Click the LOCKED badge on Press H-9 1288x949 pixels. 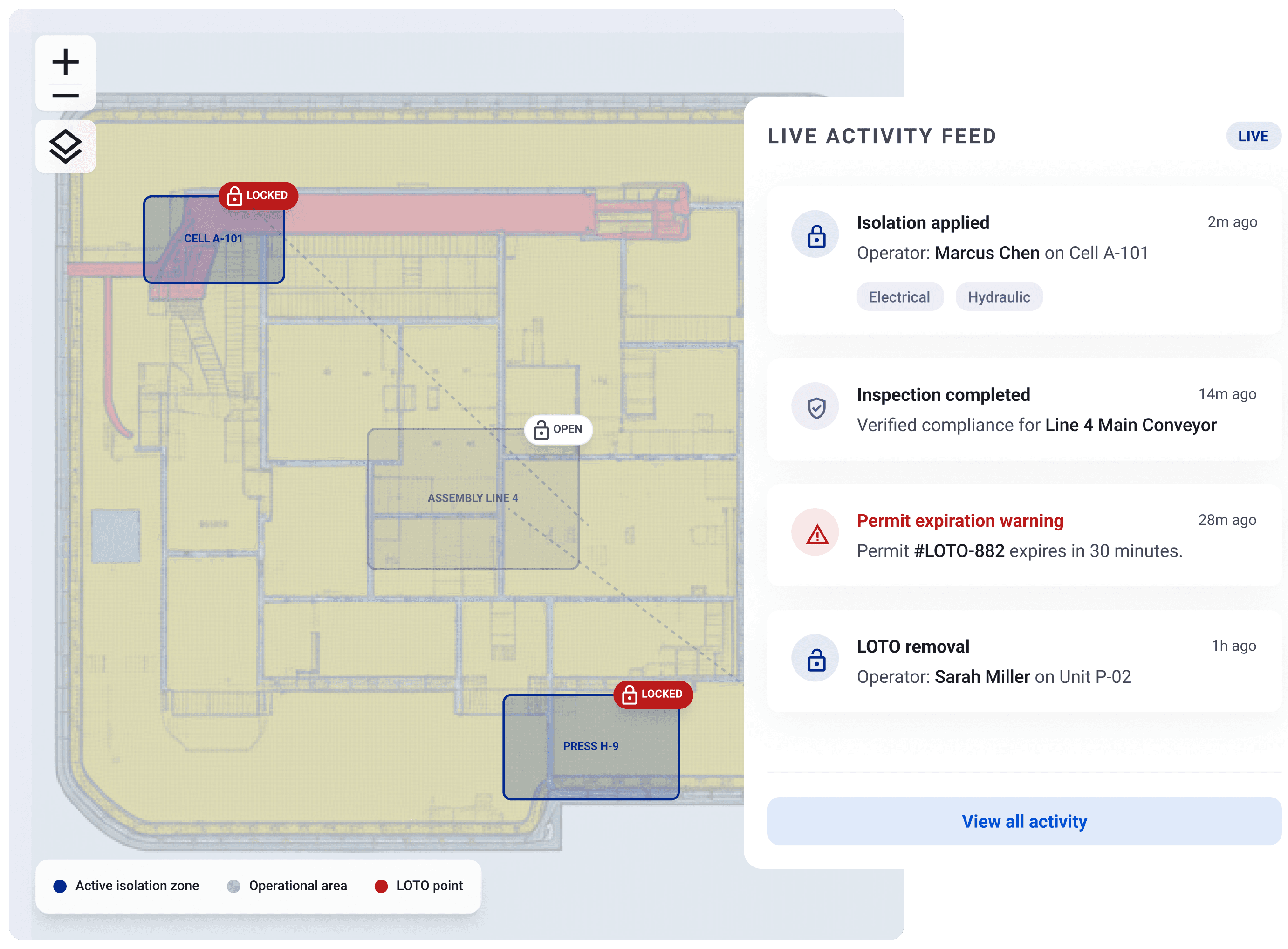652,694
